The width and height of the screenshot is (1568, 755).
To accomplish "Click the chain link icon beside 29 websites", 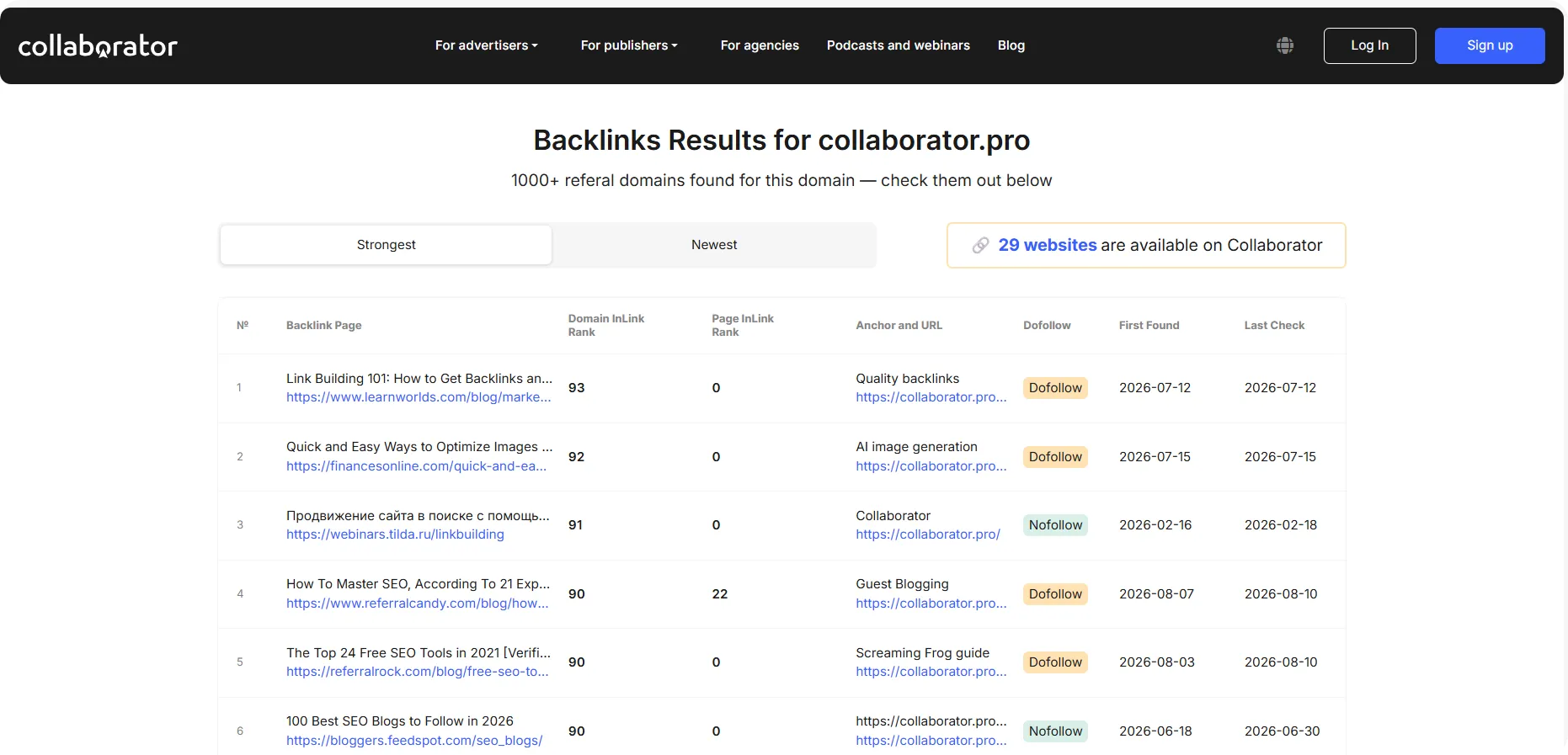I will pos(980,245).
